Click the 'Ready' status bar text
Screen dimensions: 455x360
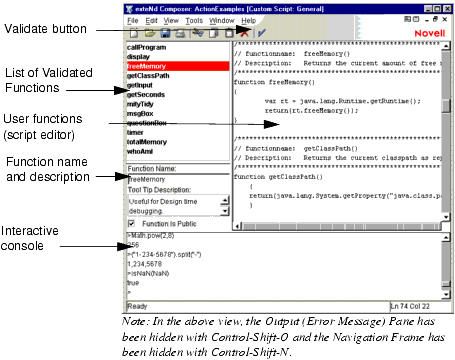[137, 306]
